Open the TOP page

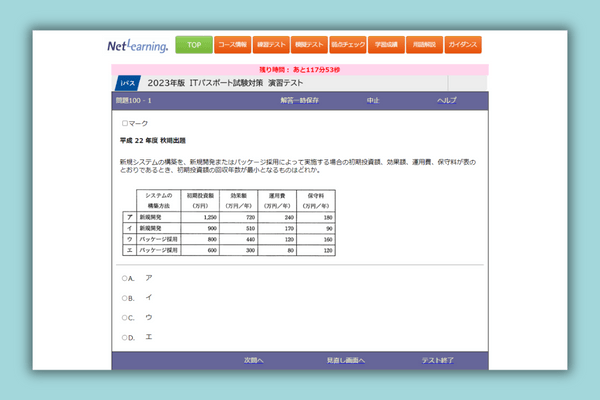coord(193,45)
